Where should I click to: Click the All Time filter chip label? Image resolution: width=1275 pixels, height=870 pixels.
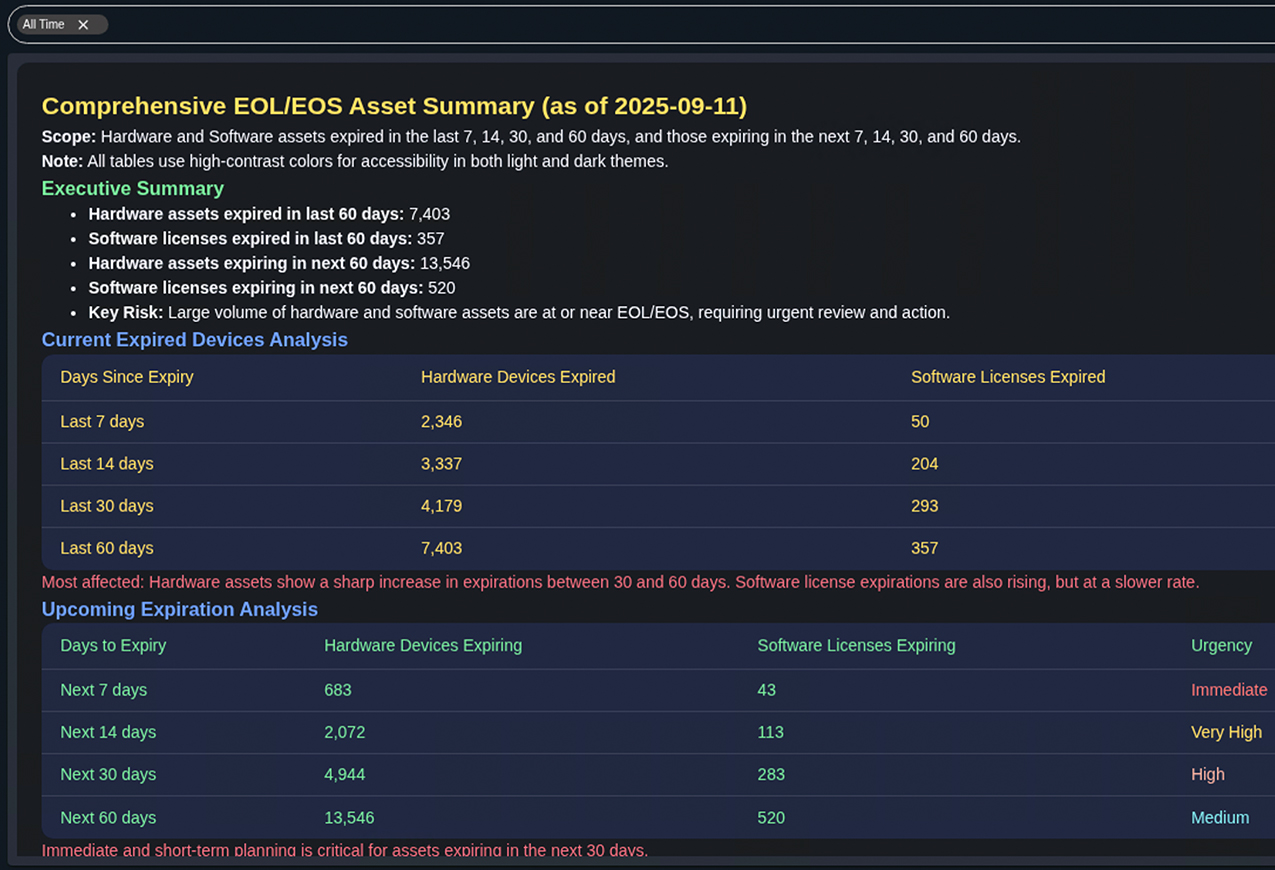pos(43,25)
